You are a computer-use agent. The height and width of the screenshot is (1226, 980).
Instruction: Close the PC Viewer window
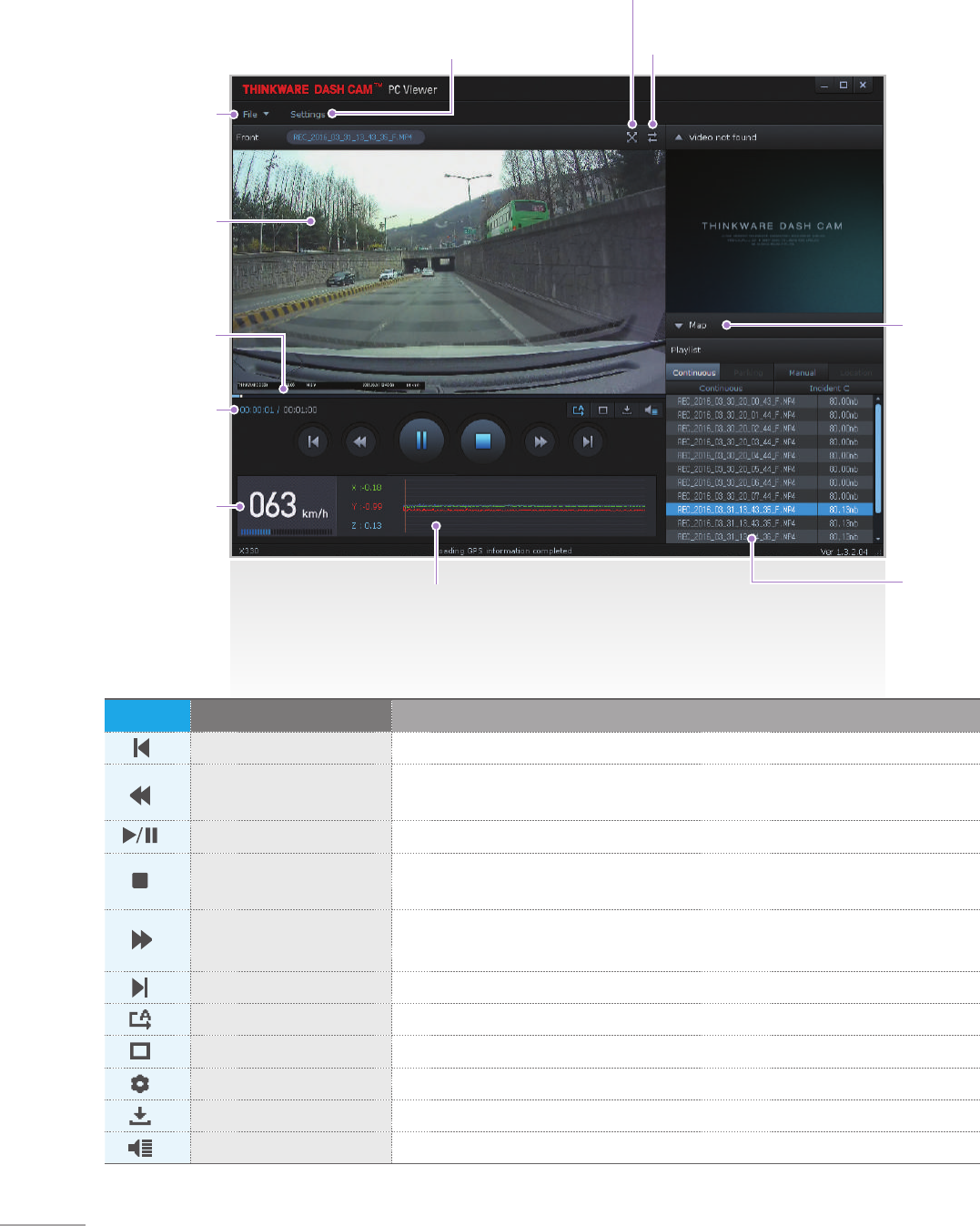pyautogui.click(x=863, y=86)
